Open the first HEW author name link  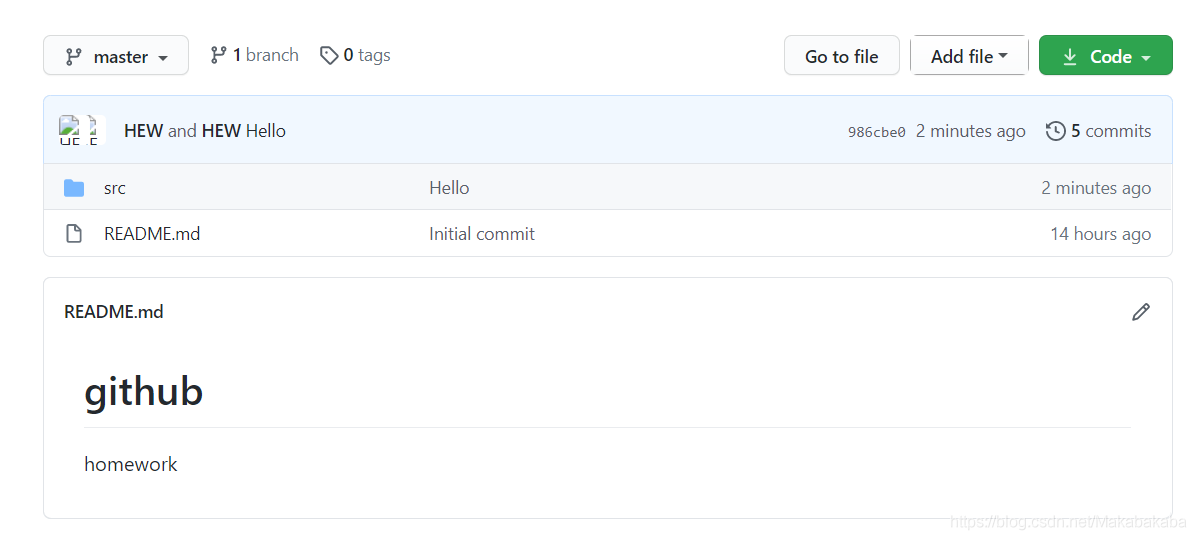143,131
